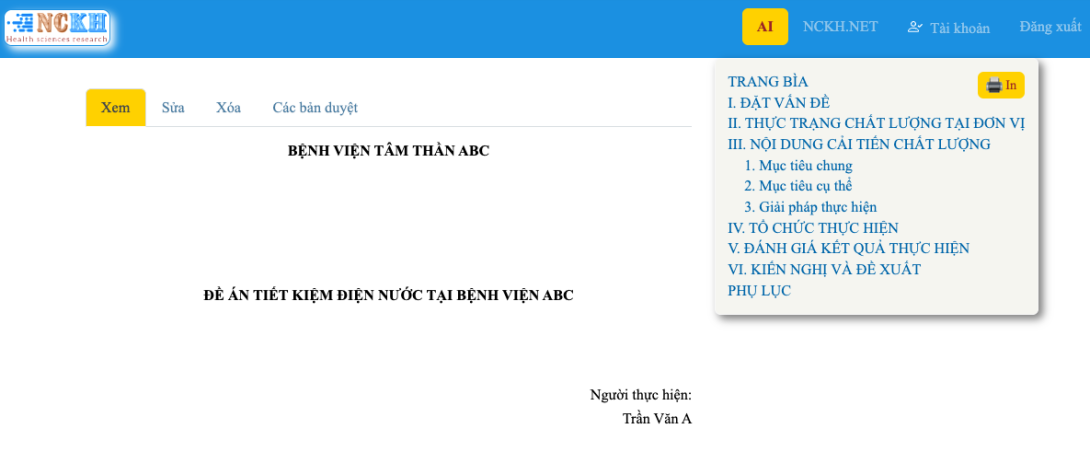1090x475 pixels.
Task: Navigate to IV. TỔ CHỨC THỰC HIỆN
Action: pos(813,228)
